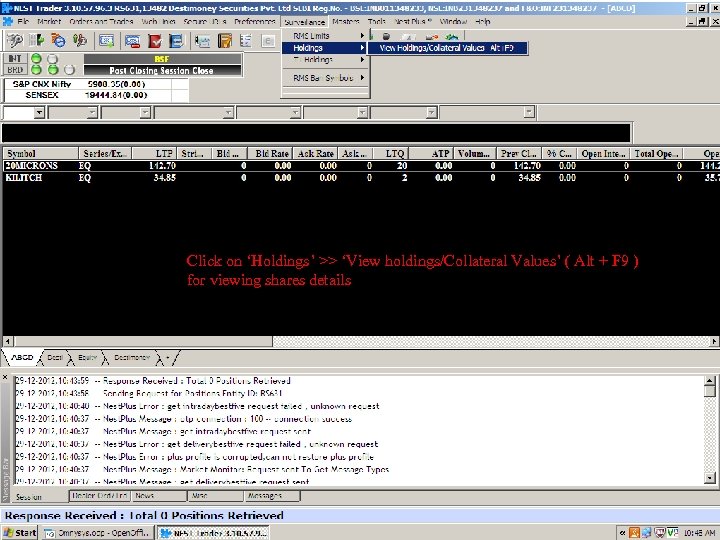Open the Orders and Trades menu
The height and width of the screenshot is (540, 720).
point(101,22)
